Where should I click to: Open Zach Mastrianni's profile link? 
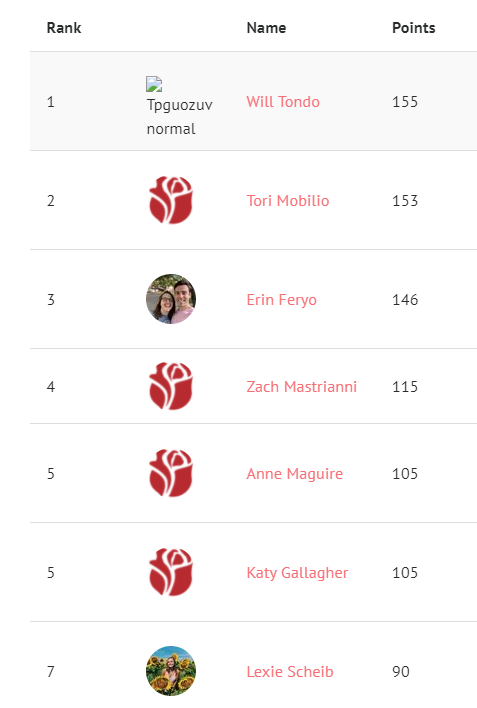[301, 387]
